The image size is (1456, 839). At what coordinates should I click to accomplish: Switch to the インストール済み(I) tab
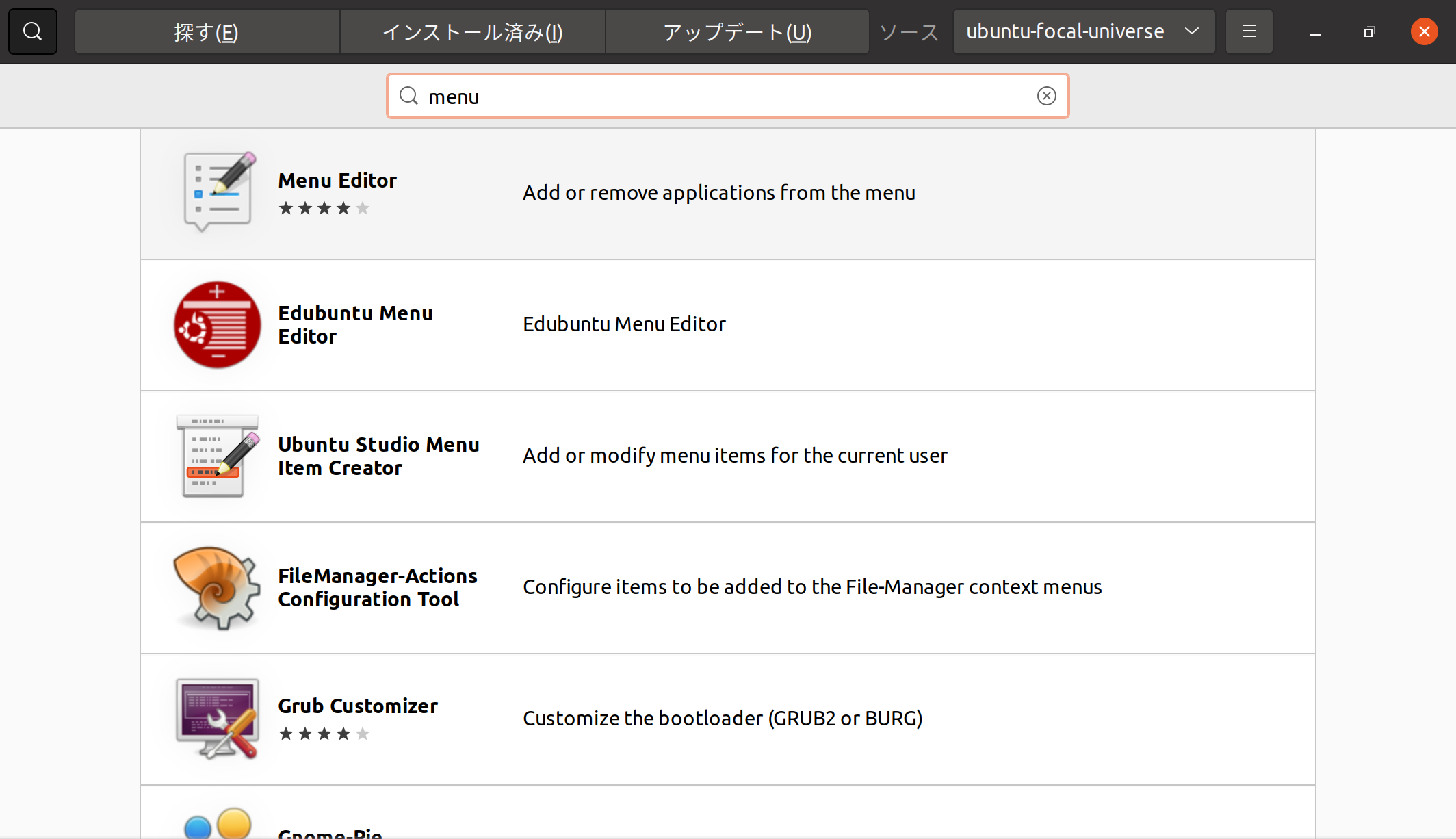click(472, 31)
